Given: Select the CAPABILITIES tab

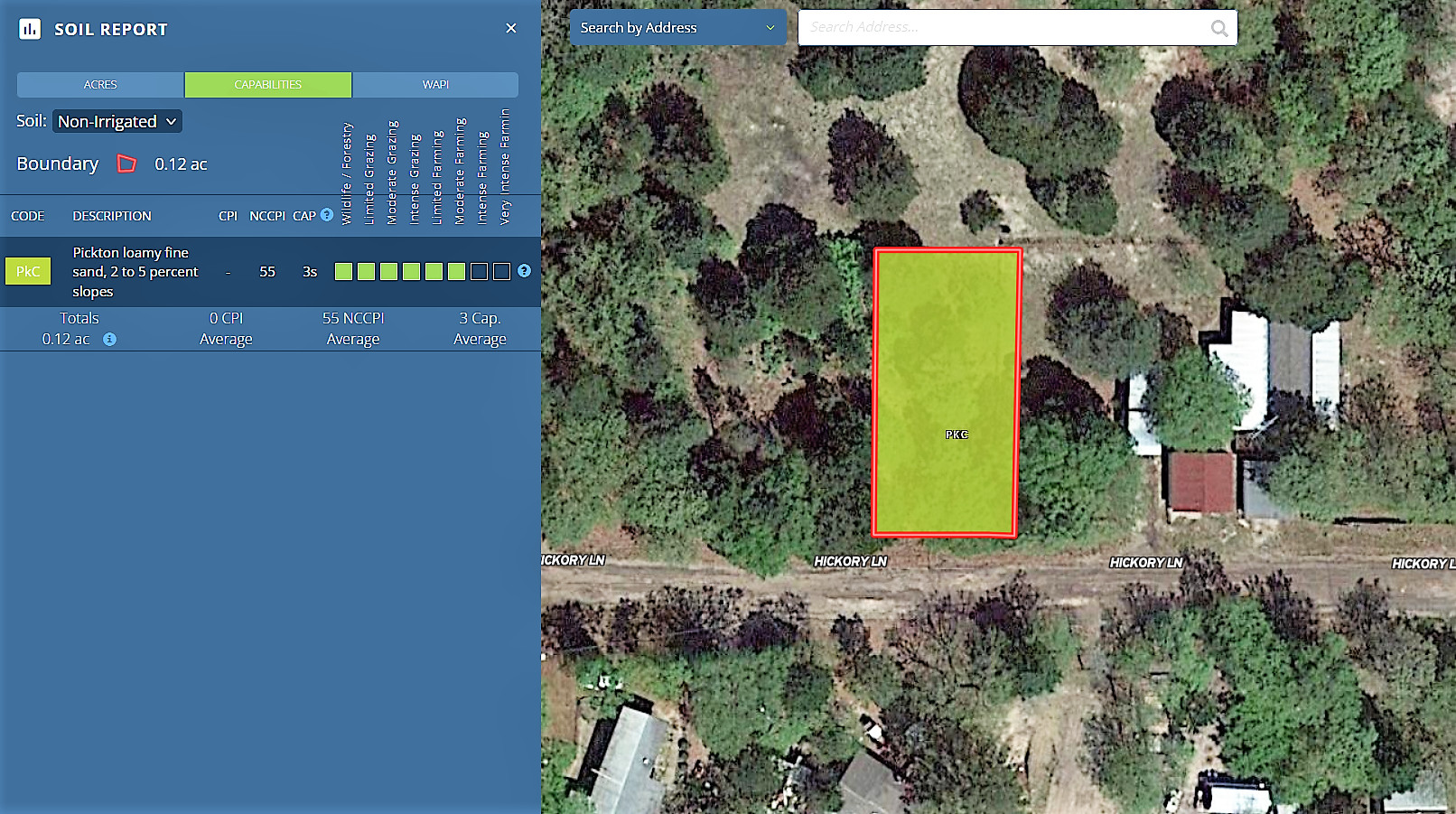Looking at the screenshot, I should click(x=268, y=84).
